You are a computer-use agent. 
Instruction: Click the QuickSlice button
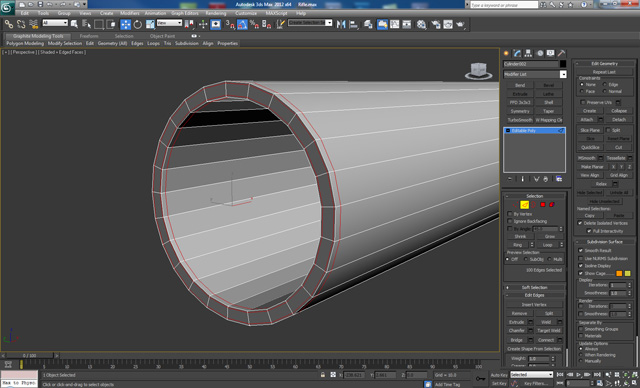590,147
